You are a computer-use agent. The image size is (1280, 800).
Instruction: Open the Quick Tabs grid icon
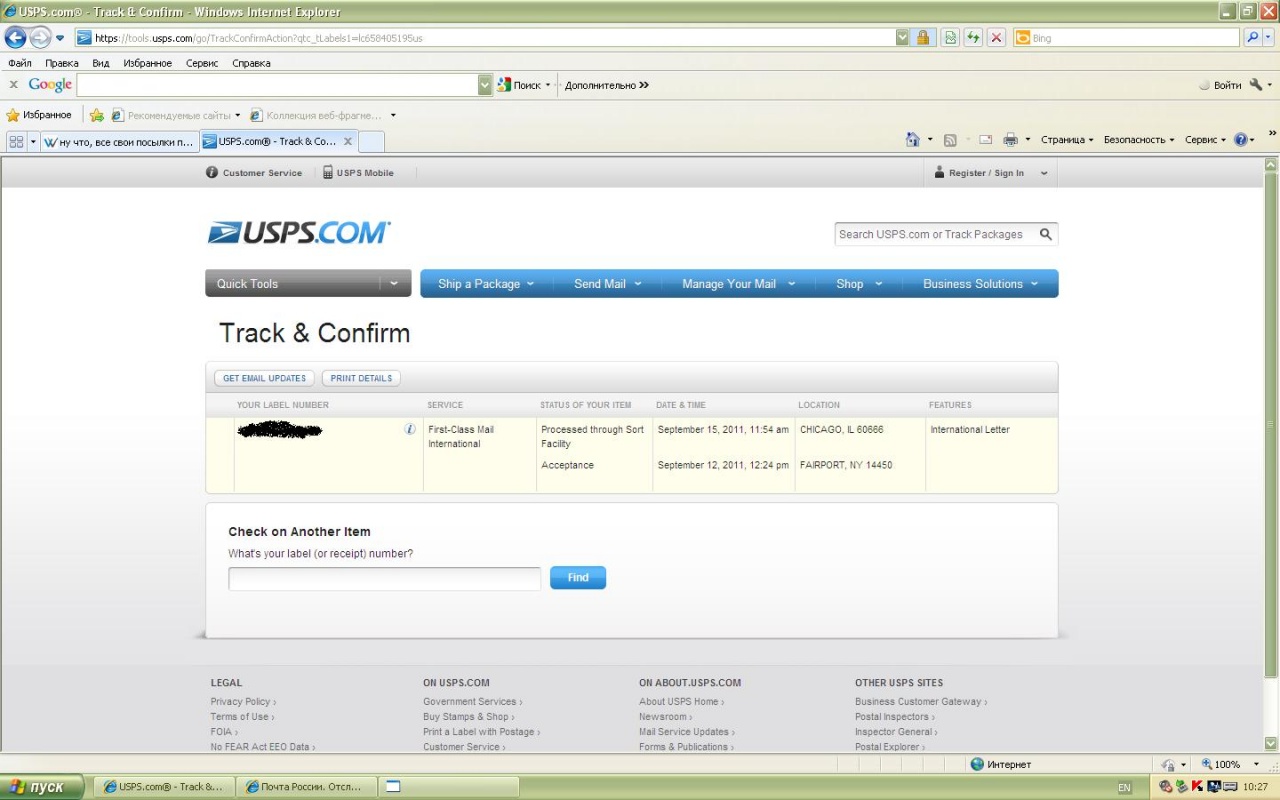tap(16, 142)
